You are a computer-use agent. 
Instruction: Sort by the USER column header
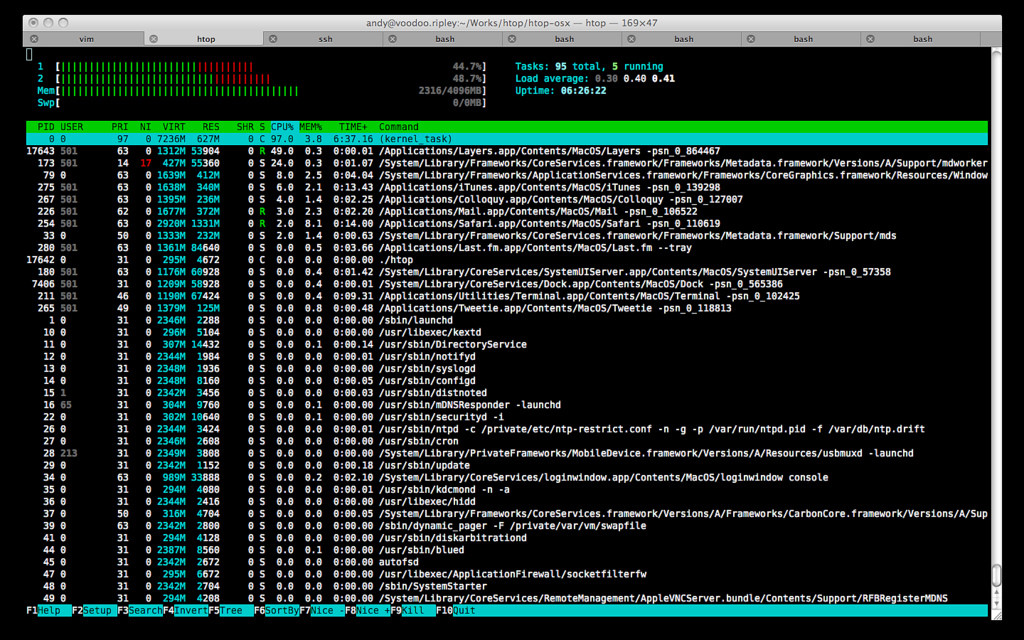point(72,127)
